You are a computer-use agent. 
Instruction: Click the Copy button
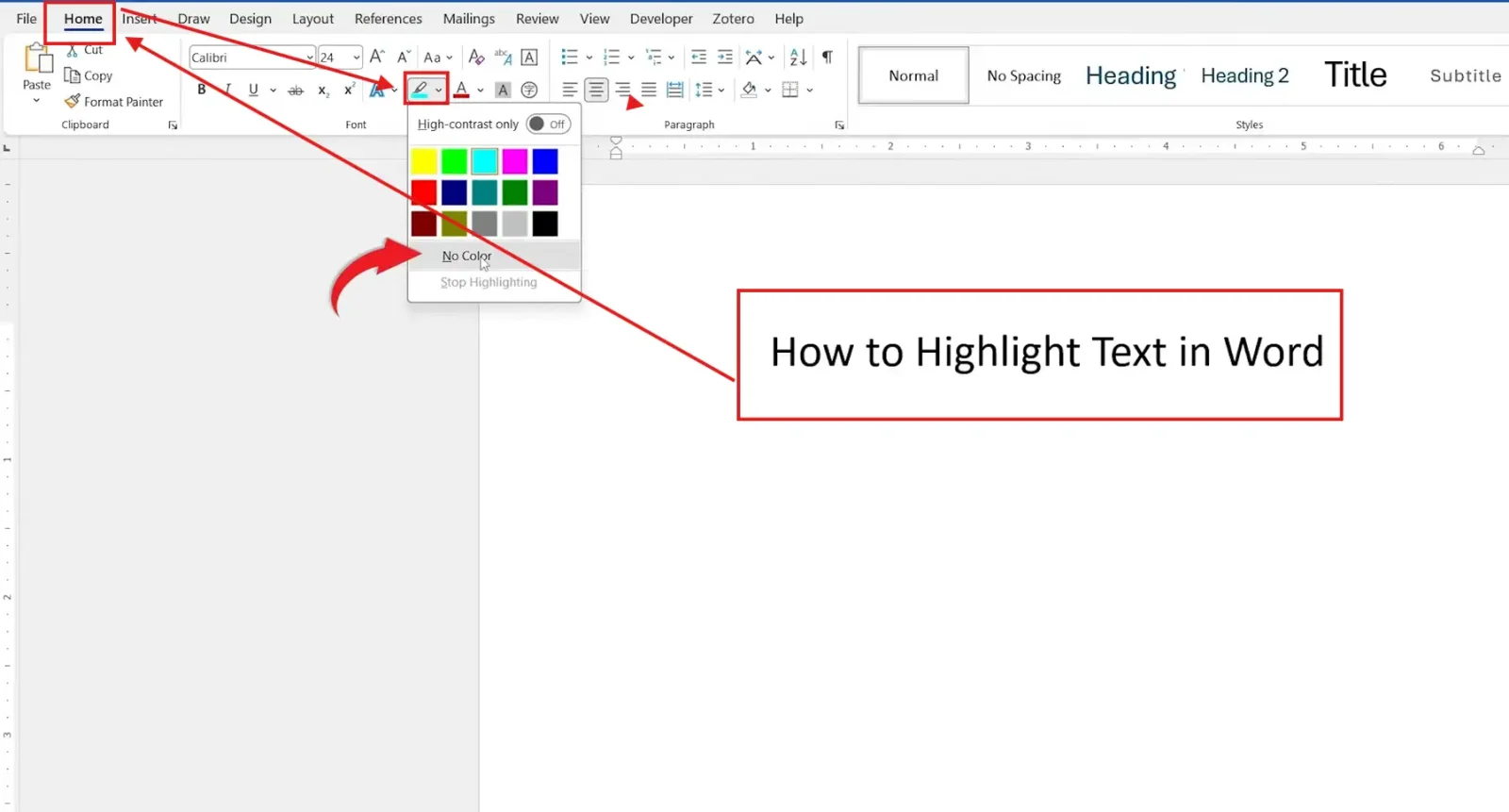pos(88,75)
